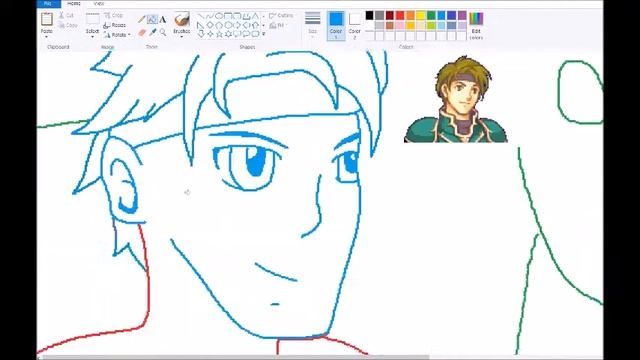Select the Color picker eyedropper tool
The image size is (640, 360).
152,32
